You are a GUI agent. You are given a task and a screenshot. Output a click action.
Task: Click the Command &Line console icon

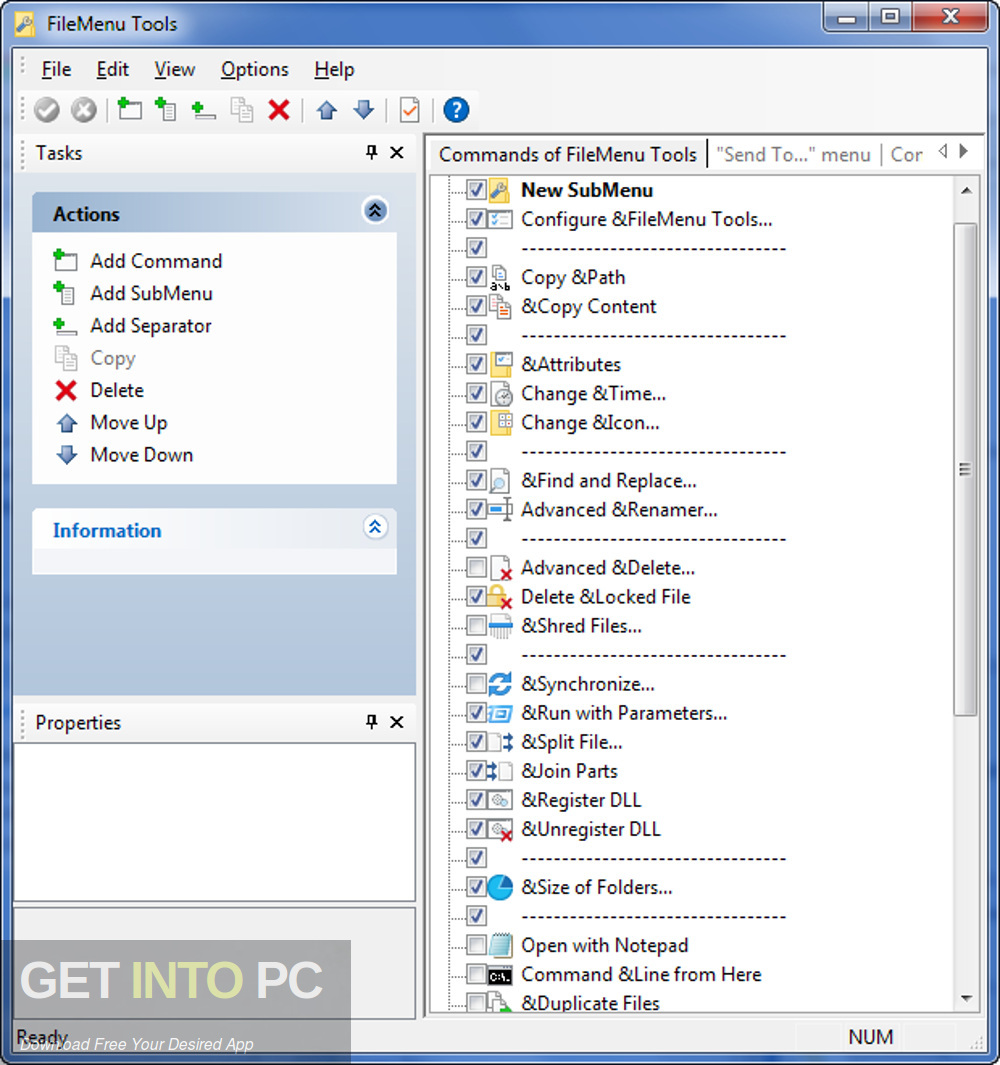500,976
